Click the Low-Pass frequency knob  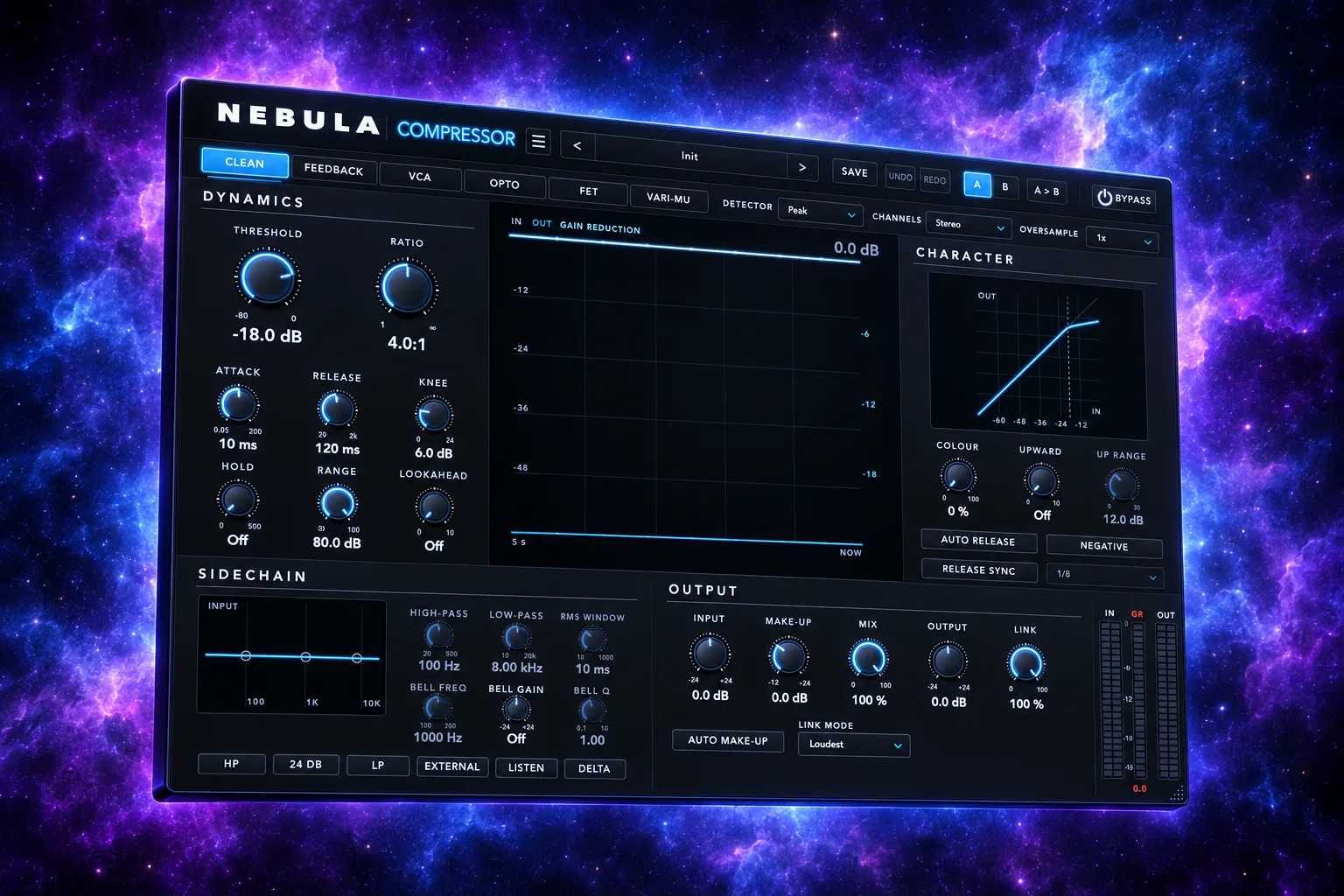(x=517, y=638)
